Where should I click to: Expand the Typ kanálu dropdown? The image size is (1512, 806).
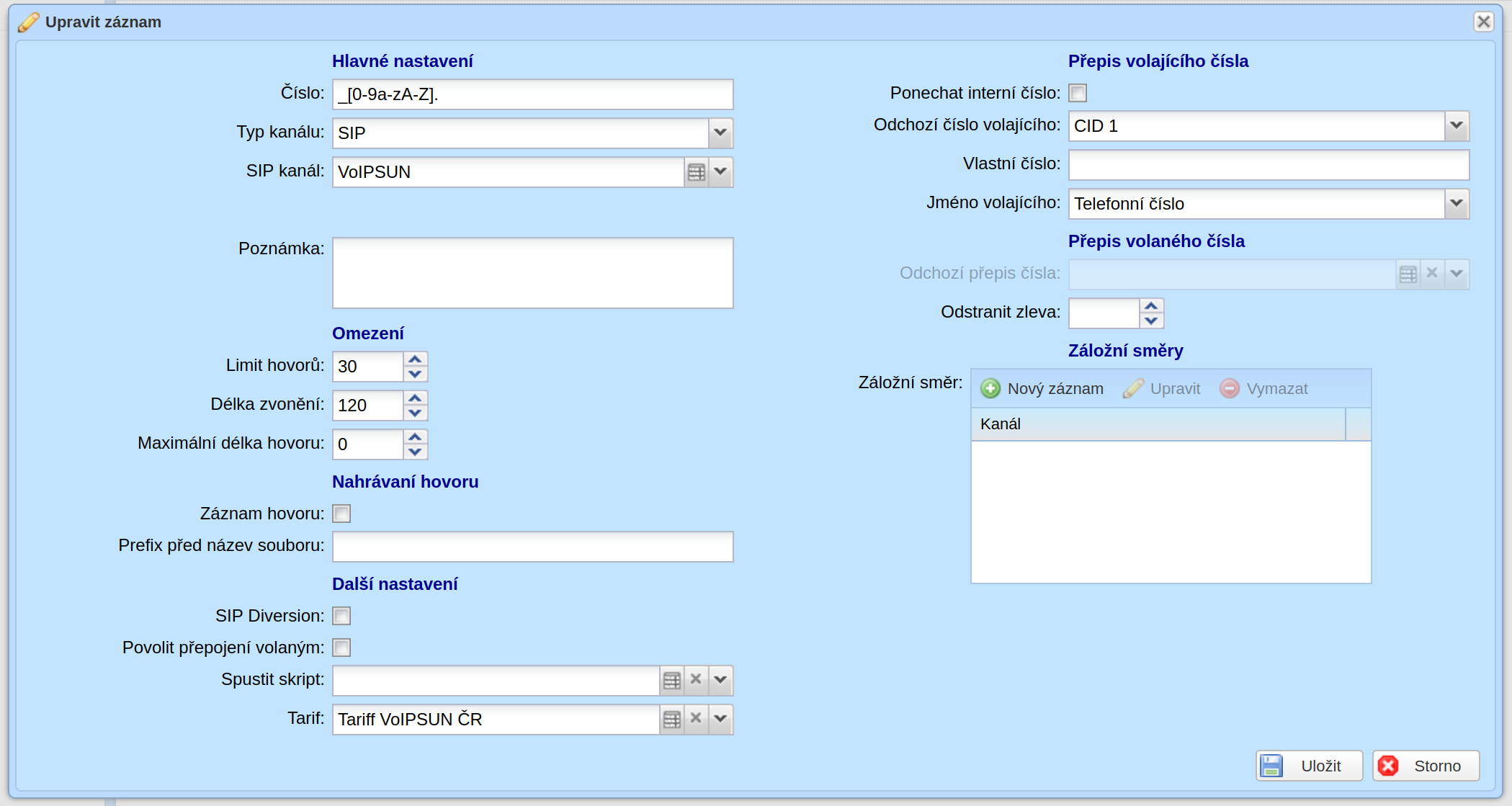pos(720,133)
